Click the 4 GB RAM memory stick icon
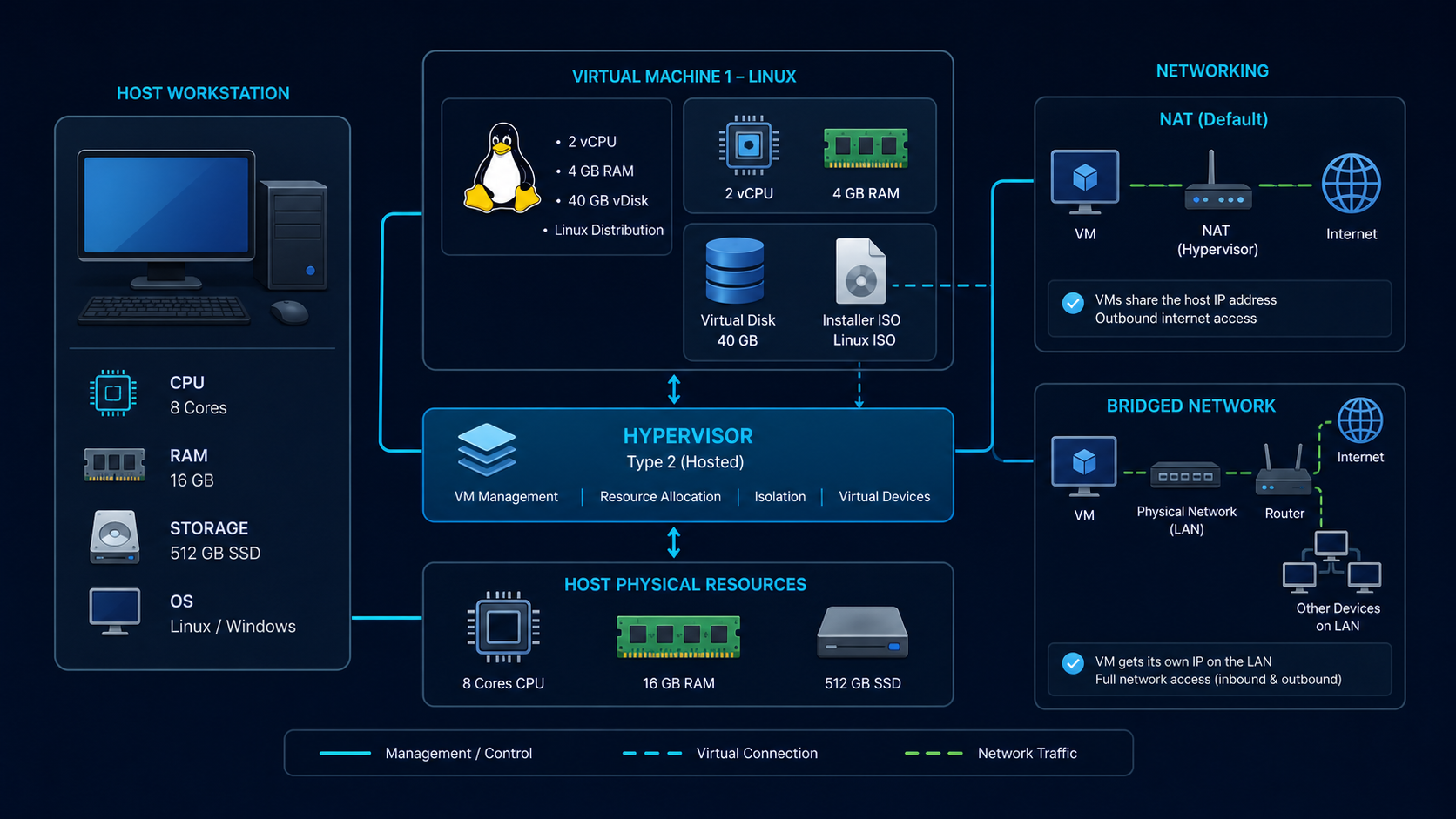This screenshot has height=819, width=1456. (x=866, y=148)
